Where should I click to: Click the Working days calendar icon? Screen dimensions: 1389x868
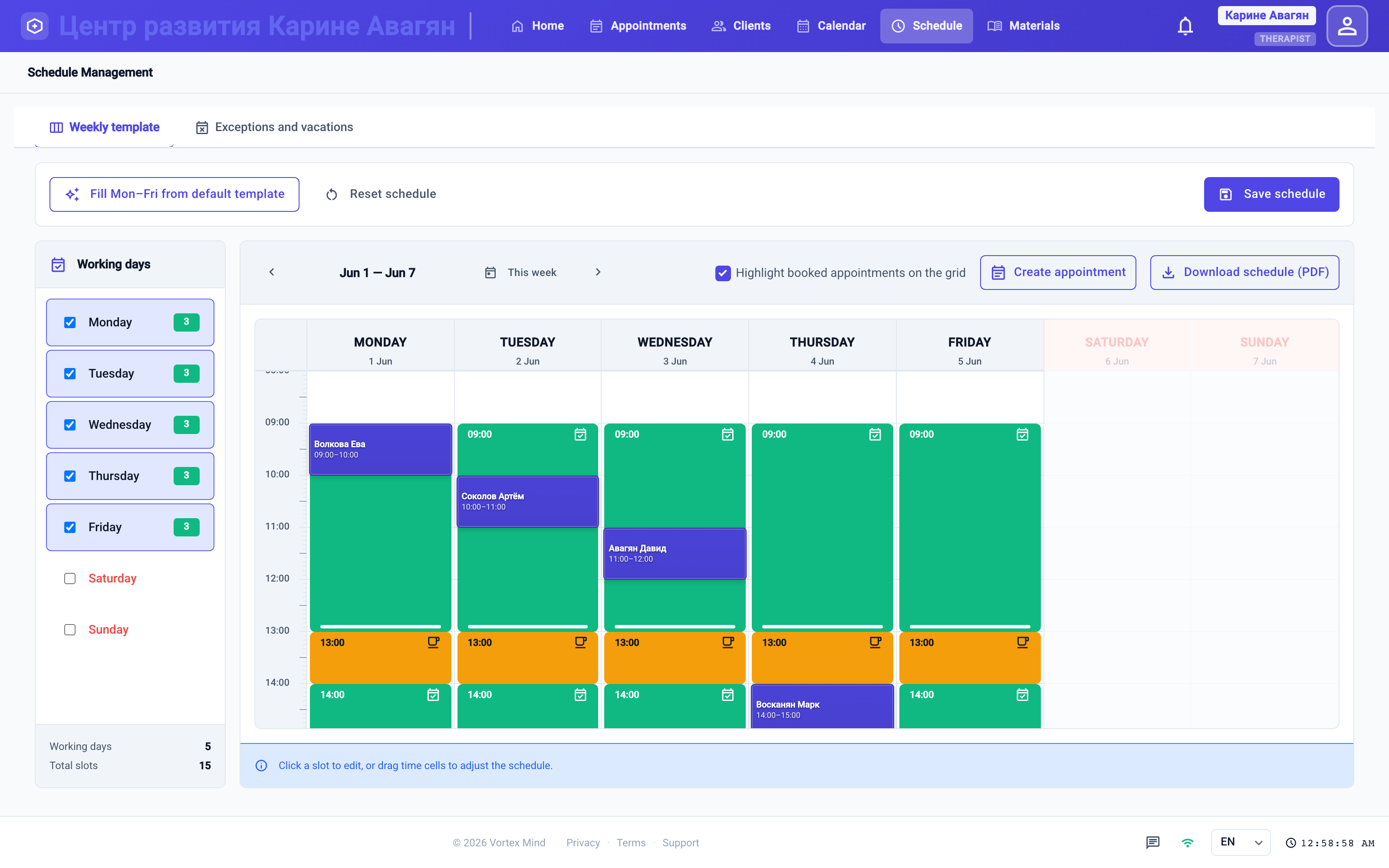coord(58,264)
